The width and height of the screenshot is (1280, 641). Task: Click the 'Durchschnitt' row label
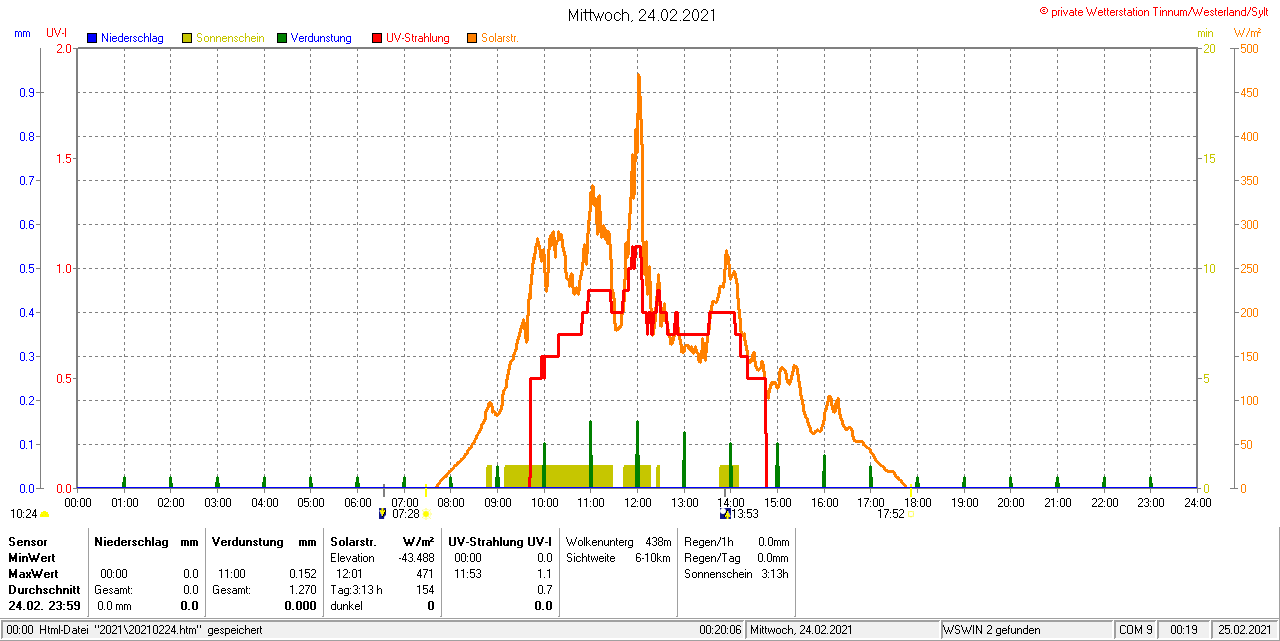pyautogui.click(x=44, y=590)
